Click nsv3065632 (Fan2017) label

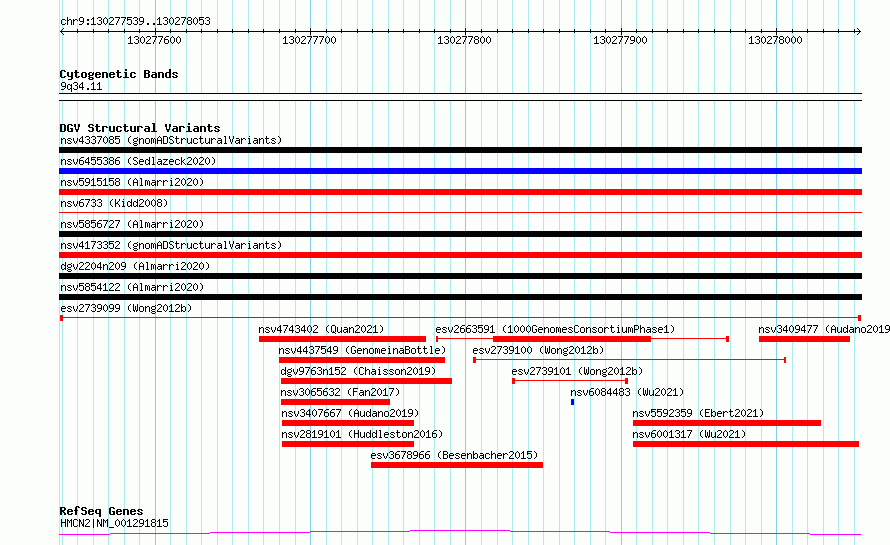[x=341, y=392]
